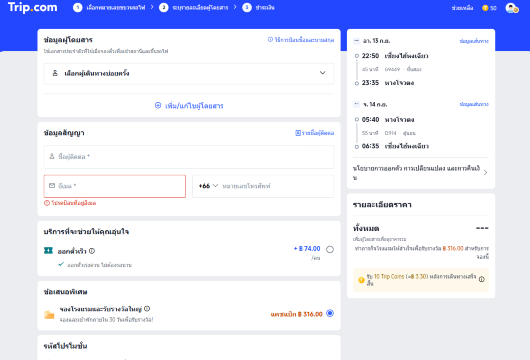
Task: Go to step 2 passenger details
Action: tap(194, 7)
